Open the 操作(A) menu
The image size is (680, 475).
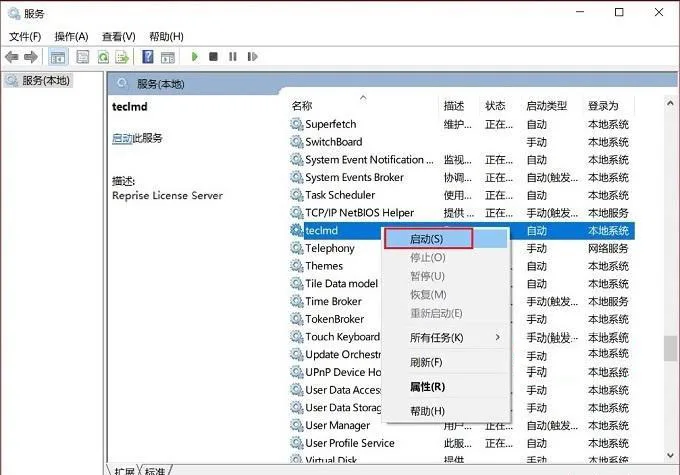coord(72,36)
